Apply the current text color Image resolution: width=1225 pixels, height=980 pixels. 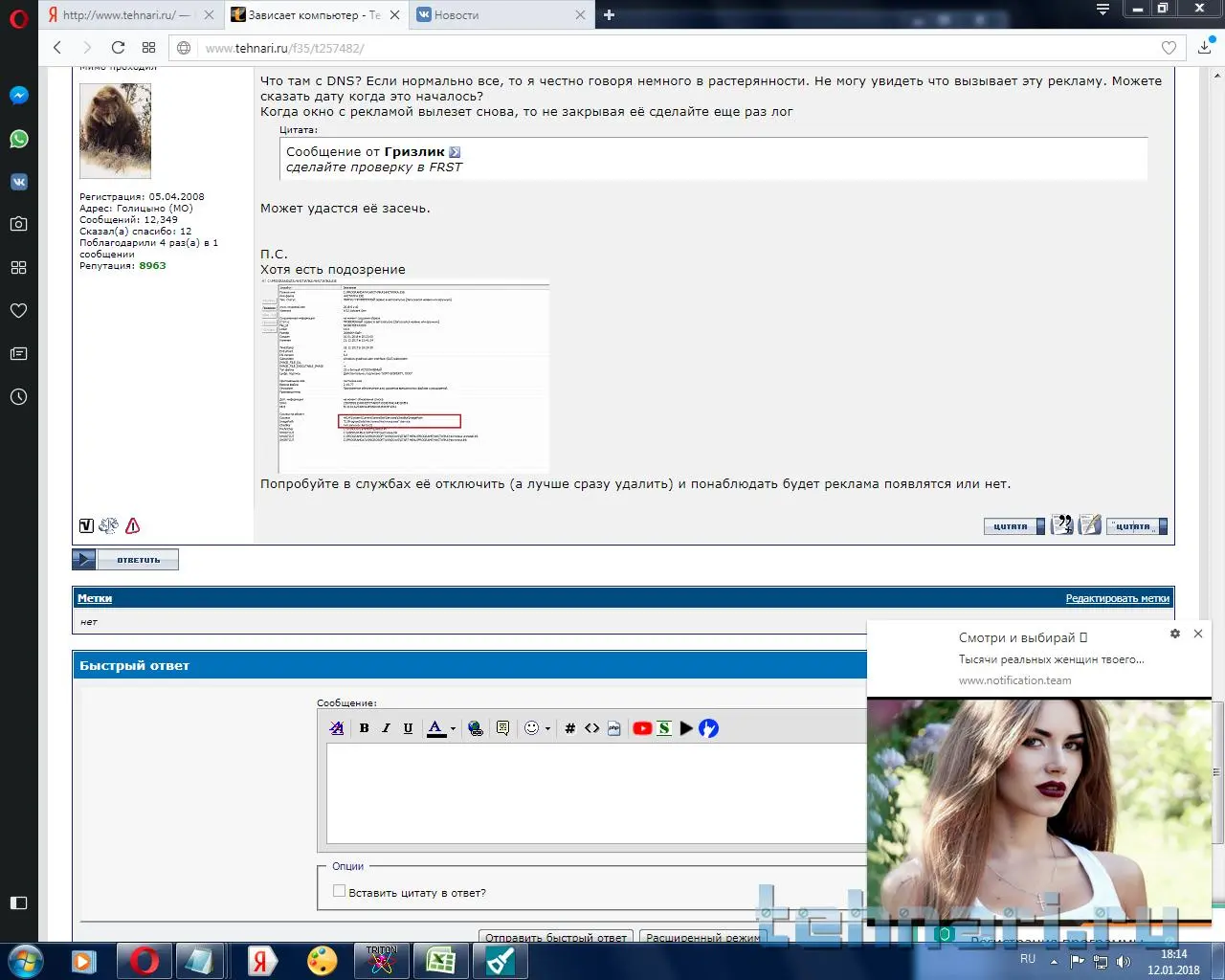tap(436, 728)
